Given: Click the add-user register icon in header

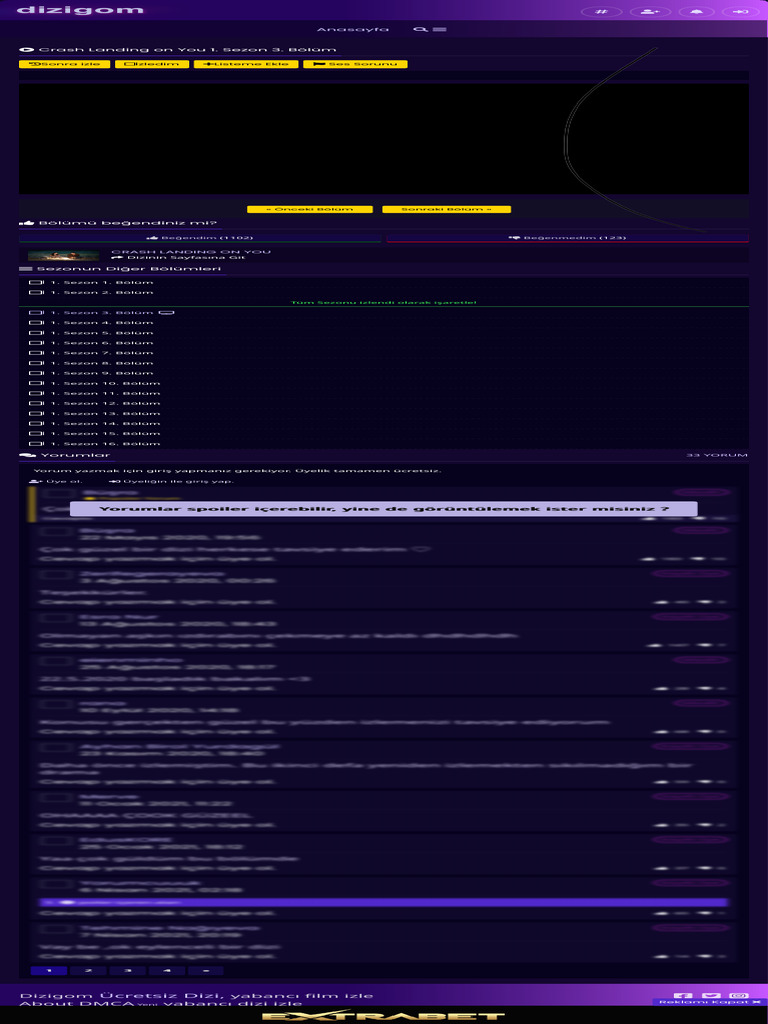Looking at the screenshot, I should [x=649, y=11].
